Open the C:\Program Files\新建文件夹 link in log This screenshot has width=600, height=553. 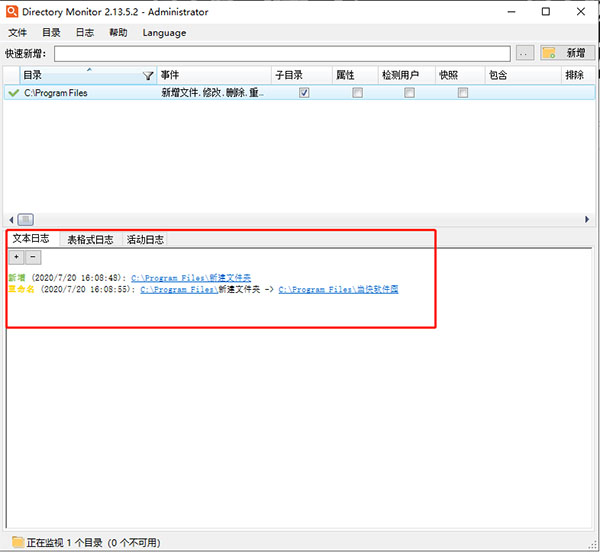191,277
